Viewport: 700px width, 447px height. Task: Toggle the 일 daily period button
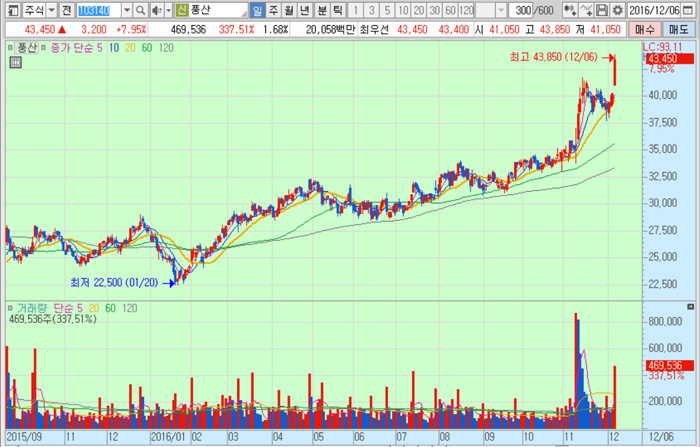click(258, 10)
